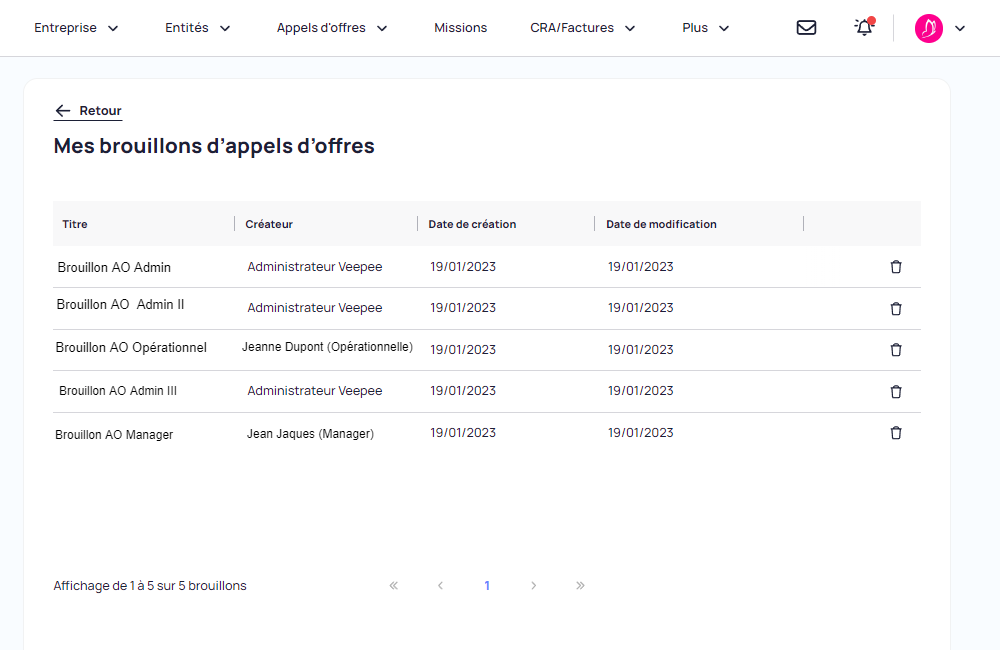This screenshot has width=1000, height=650.
Task: Sort by the Créateur column header
Action: click(x=269, y=224)
